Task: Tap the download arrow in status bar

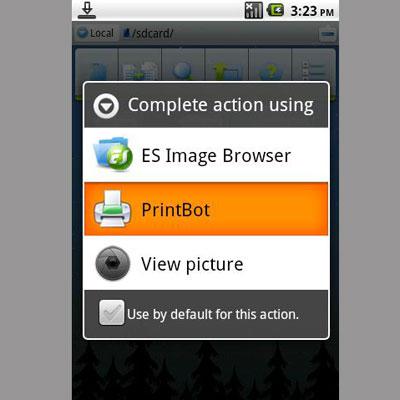Action: (87, 10)
